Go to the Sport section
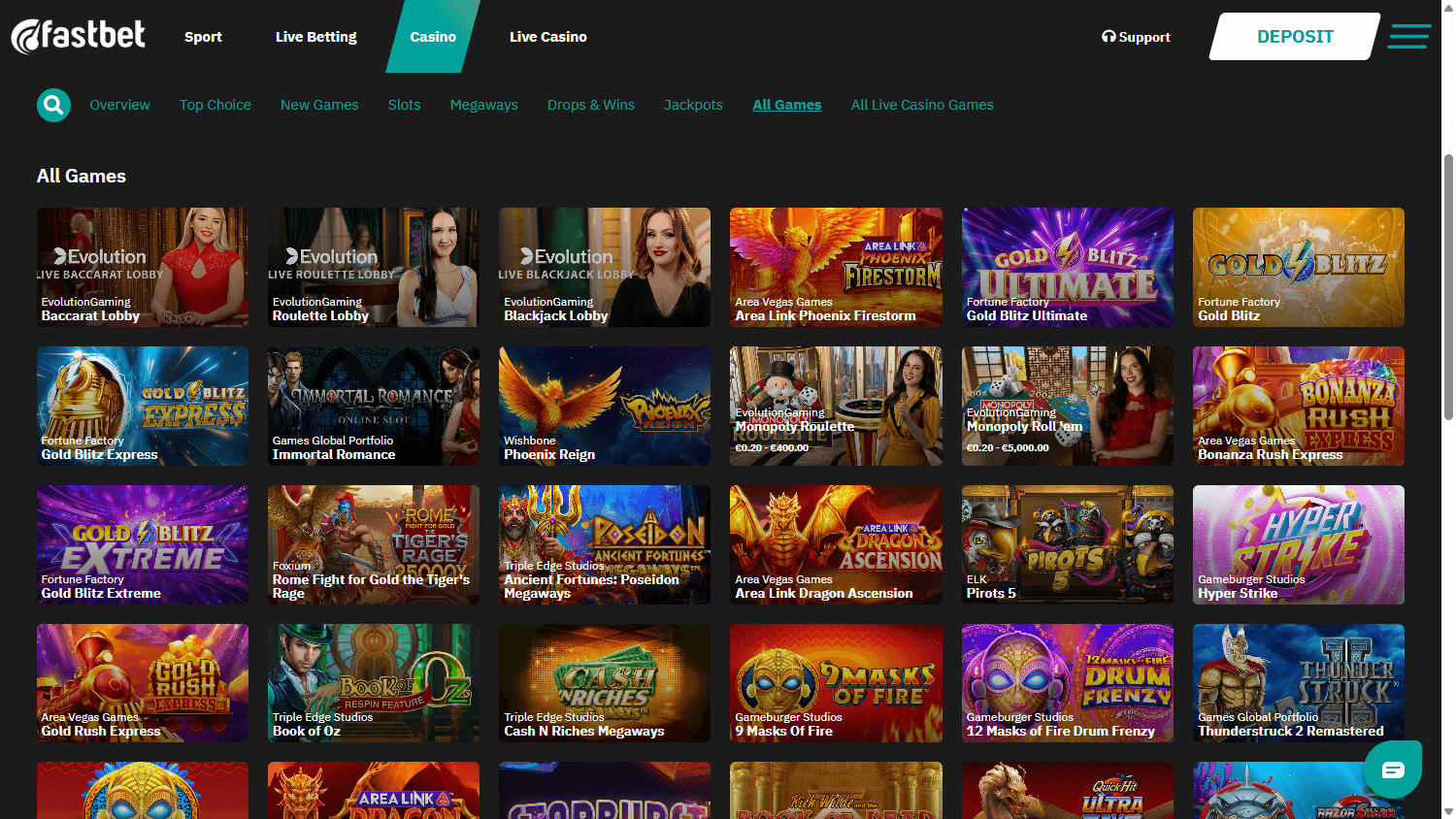 coord(203,37)
